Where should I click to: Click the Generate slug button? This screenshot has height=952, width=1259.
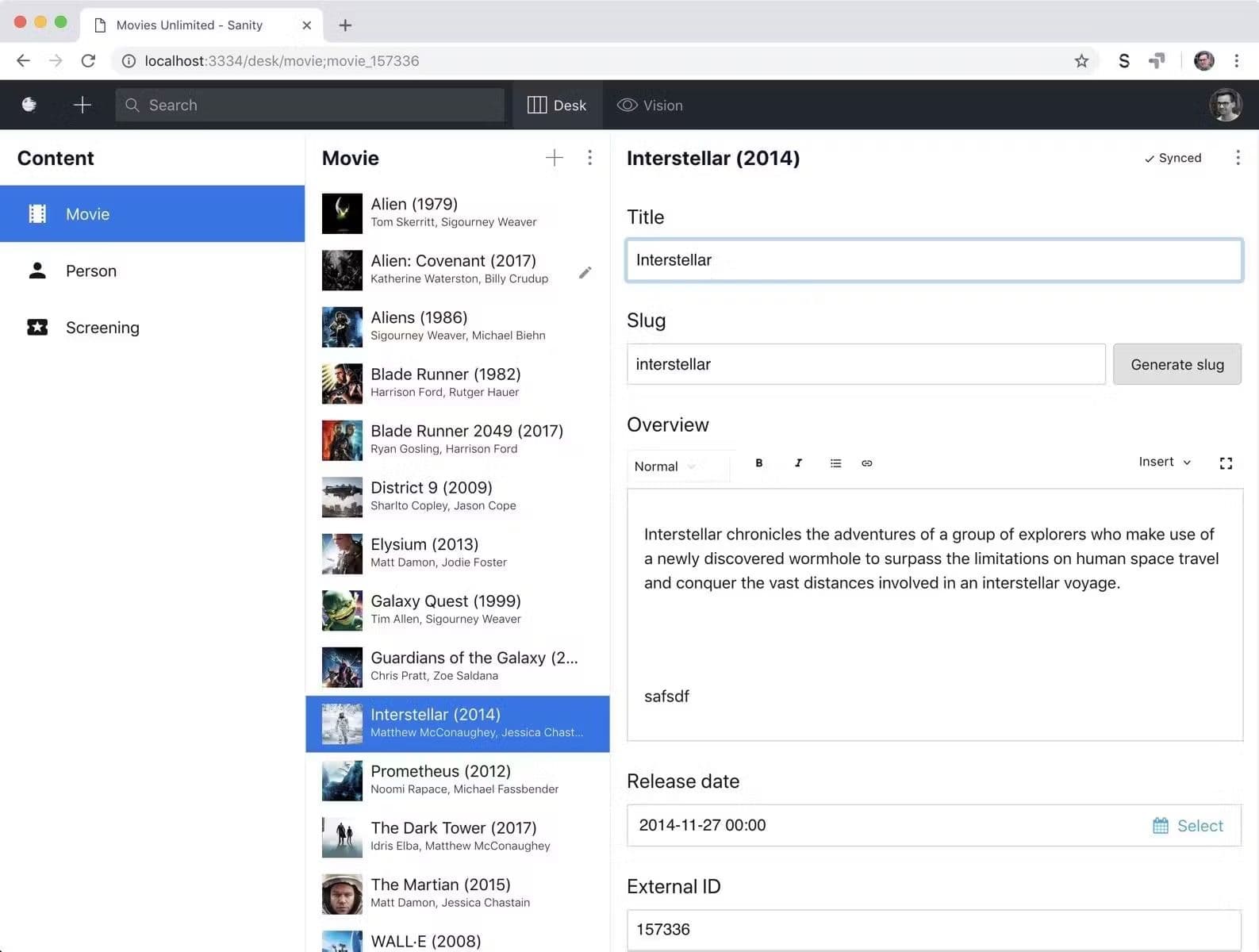coord(1176,364)
